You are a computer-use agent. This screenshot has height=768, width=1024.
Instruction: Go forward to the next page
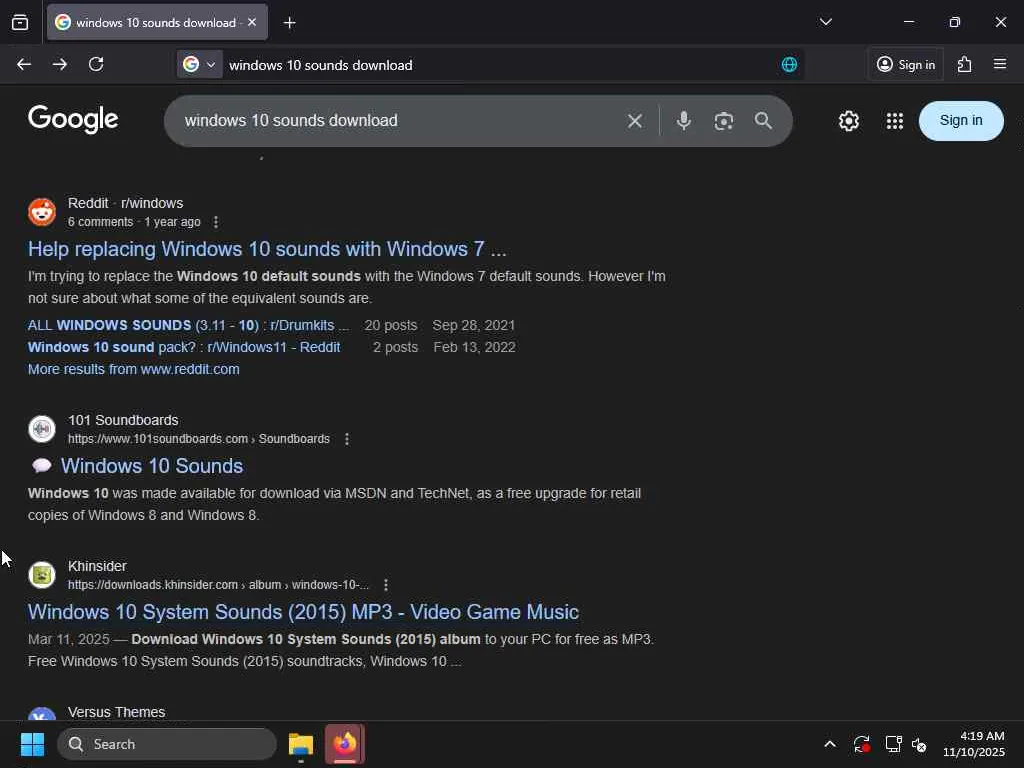tap(60, 64)
